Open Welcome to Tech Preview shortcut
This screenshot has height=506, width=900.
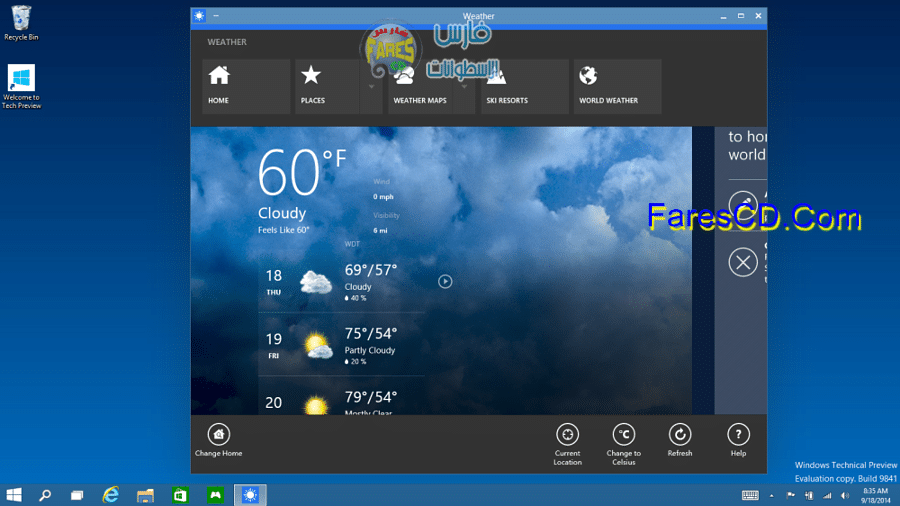click(x=21, y=86)
